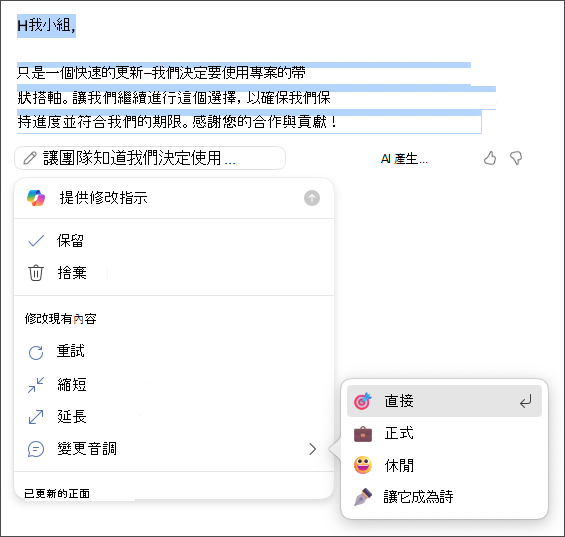The image size is (565, 537).
Task: Click the enter arrow on the 直接 row
Action: pyautogui.click(x=526, y=401)
